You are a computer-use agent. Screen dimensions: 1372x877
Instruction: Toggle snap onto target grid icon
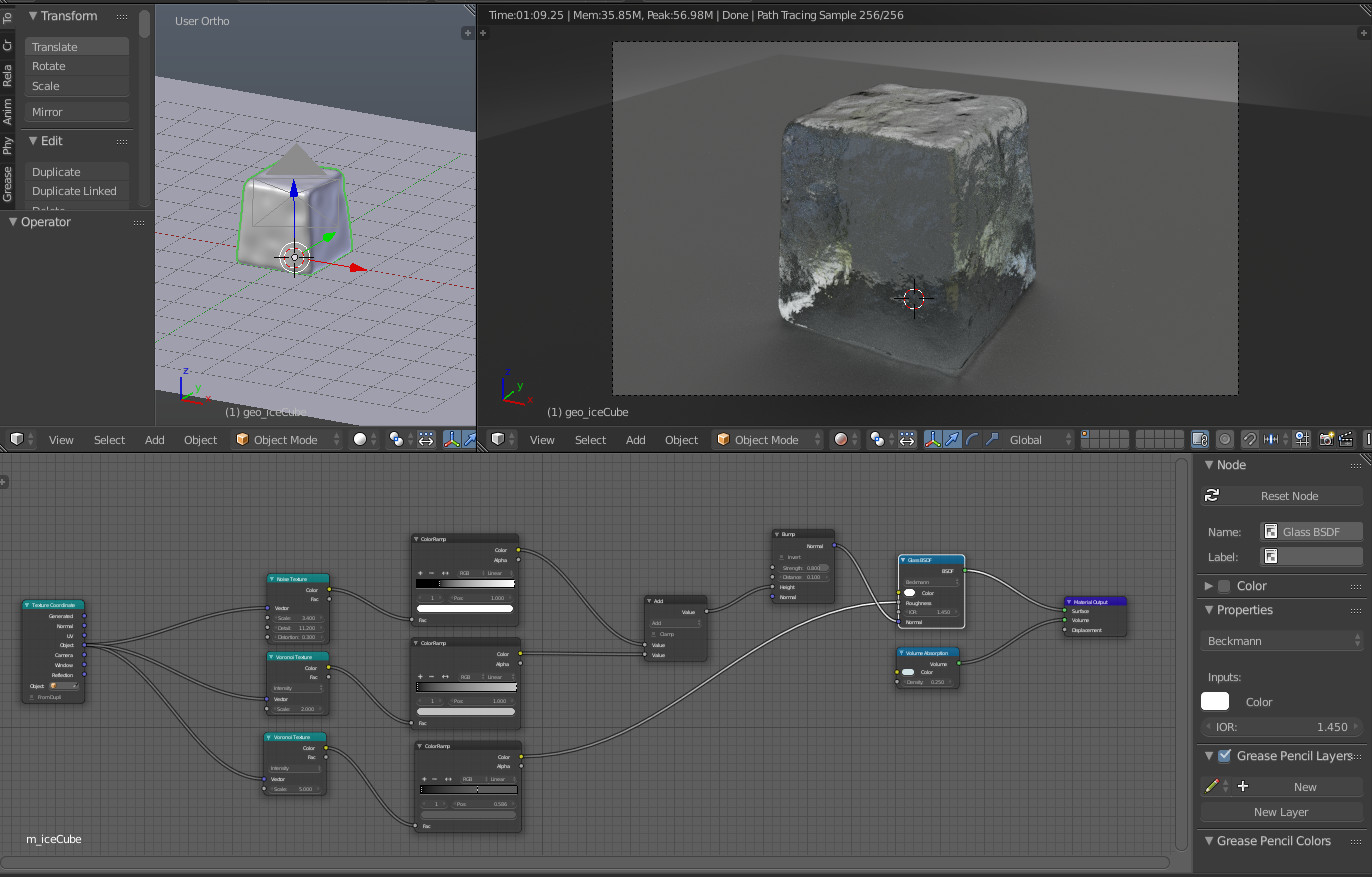point(1301,440)
